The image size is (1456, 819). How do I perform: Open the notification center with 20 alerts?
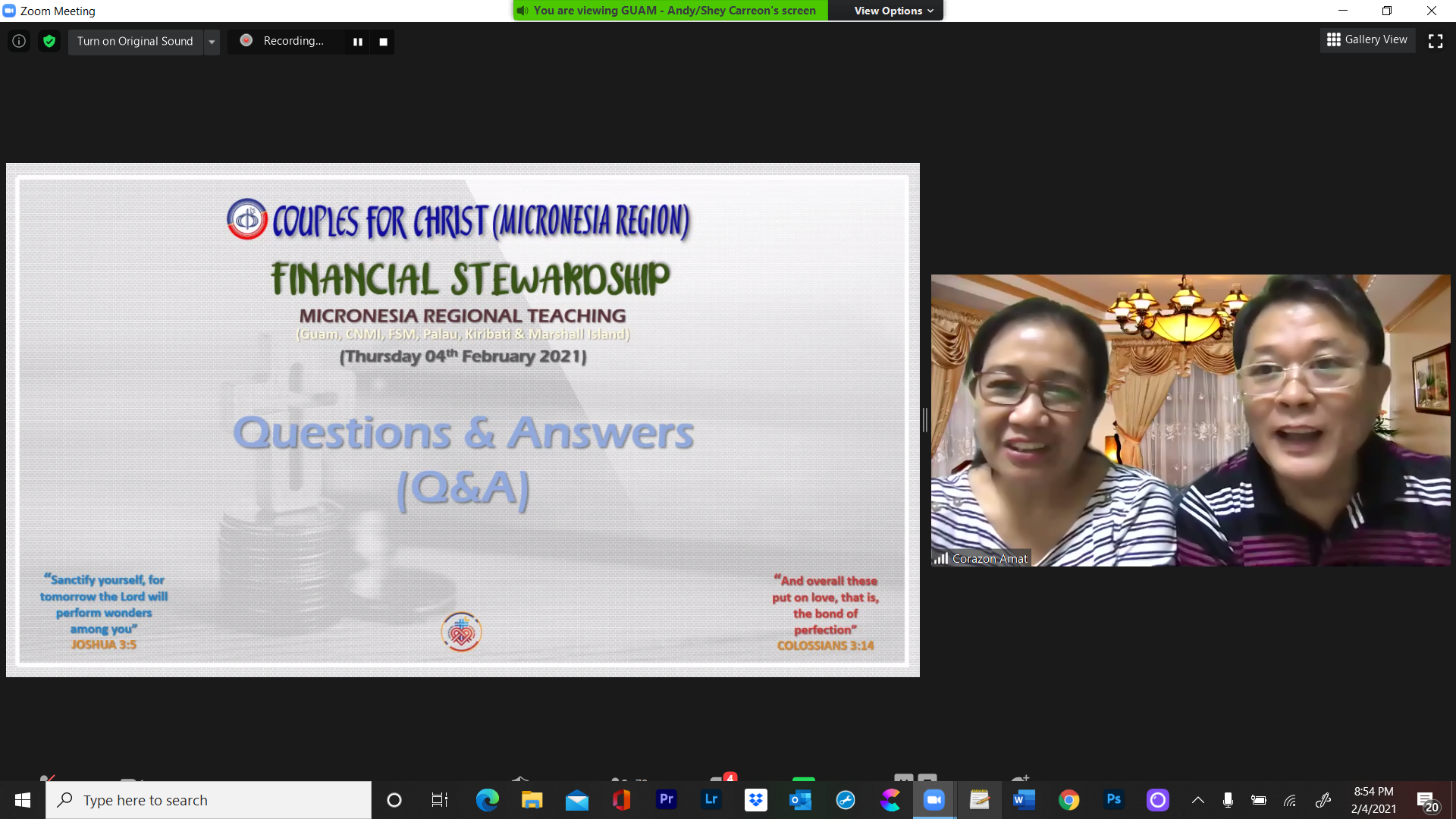pyautogui.click(x=1427, y=800)
